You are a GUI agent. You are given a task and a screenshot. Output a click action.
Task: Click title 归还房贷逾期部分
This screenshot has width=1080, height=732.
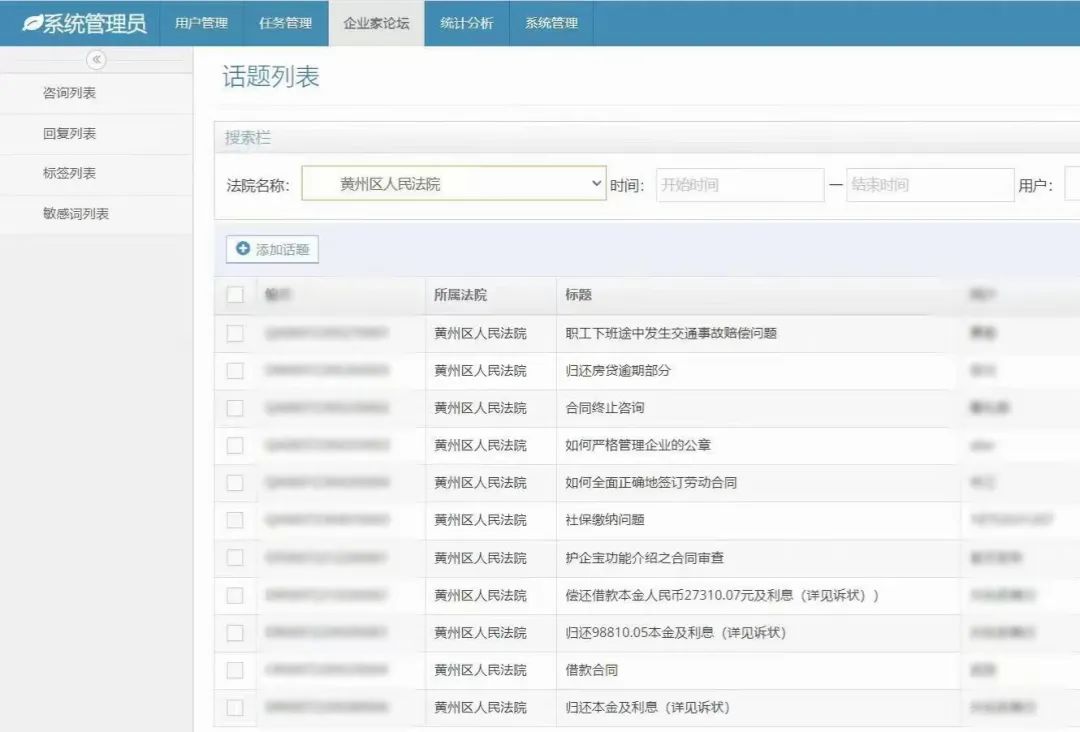(x=618, y=370)
